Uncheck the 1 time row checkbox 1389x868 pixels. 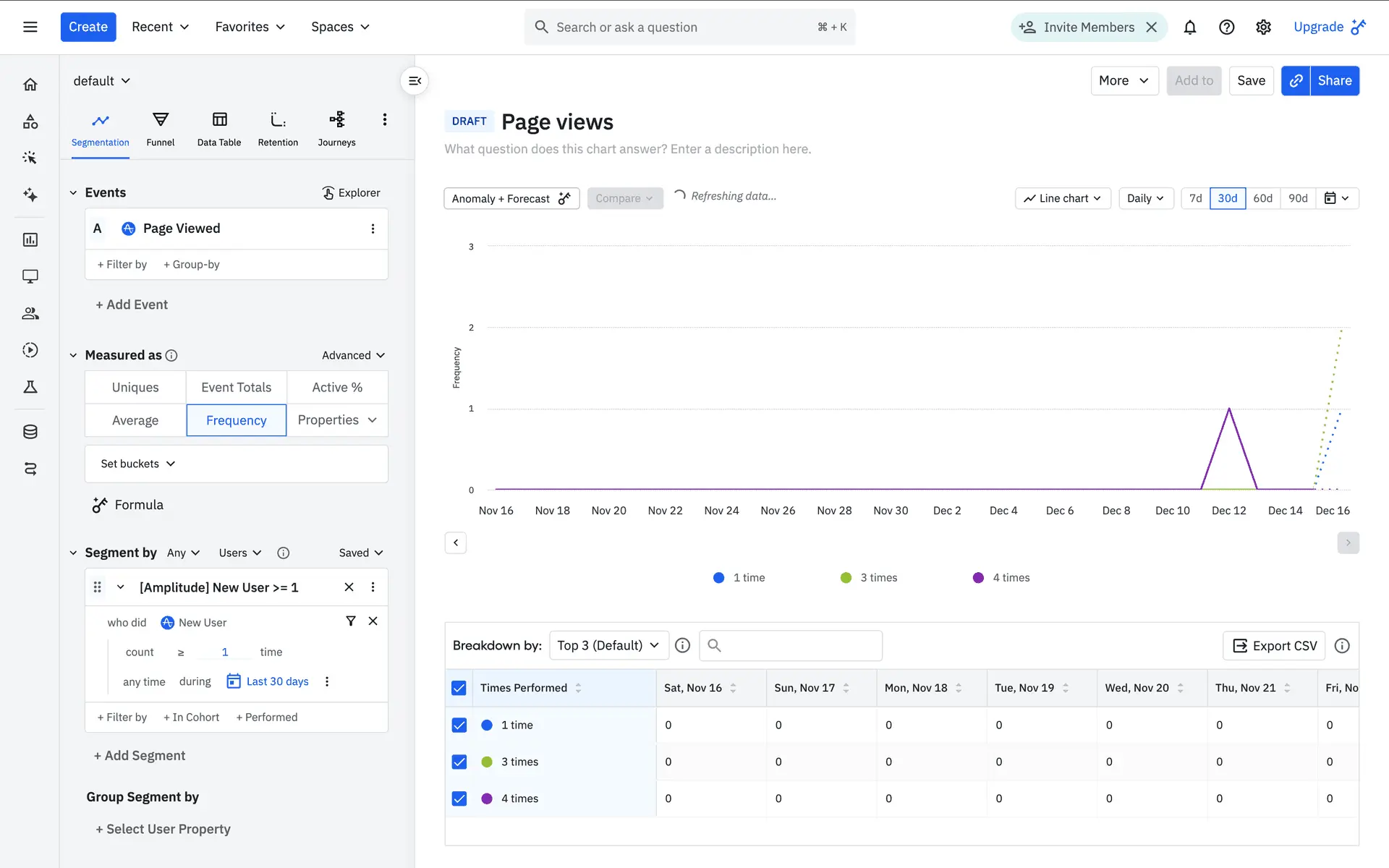click(x=459, y=726)
